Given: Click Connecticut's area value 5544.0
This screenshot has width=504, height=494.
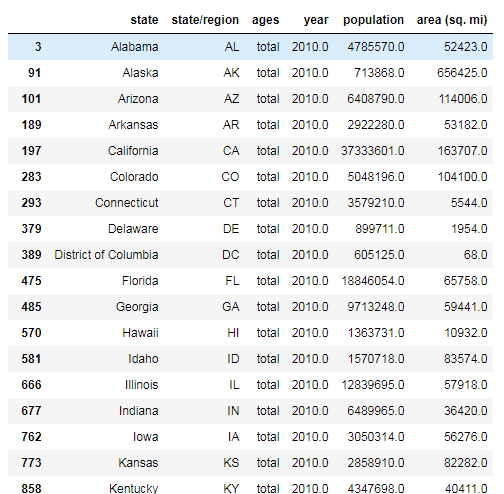Looking at the screenshot, I should pos(469,203).
